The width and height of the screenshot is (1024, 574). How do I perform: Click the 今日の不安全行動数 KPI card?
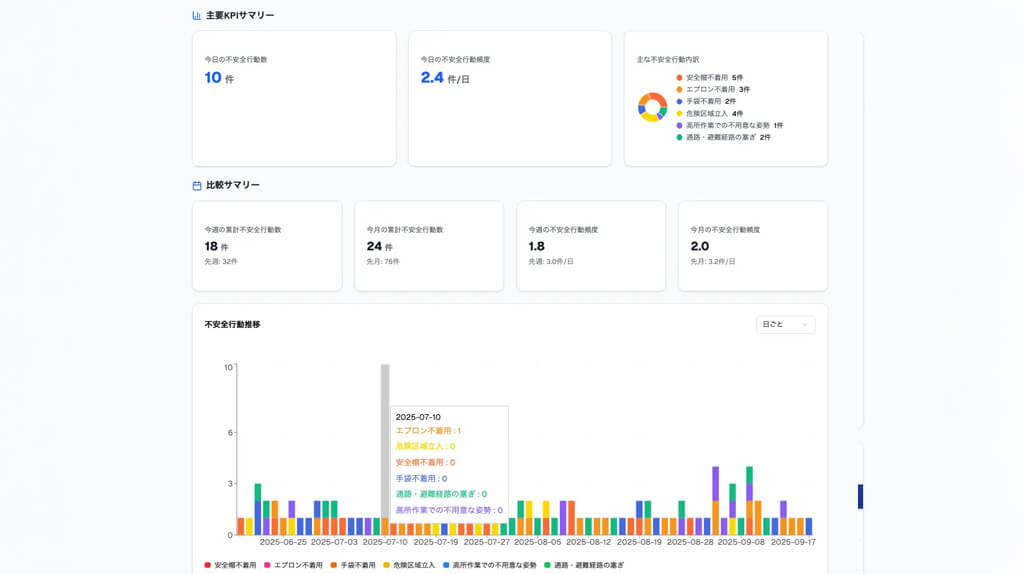click(294, 98)
